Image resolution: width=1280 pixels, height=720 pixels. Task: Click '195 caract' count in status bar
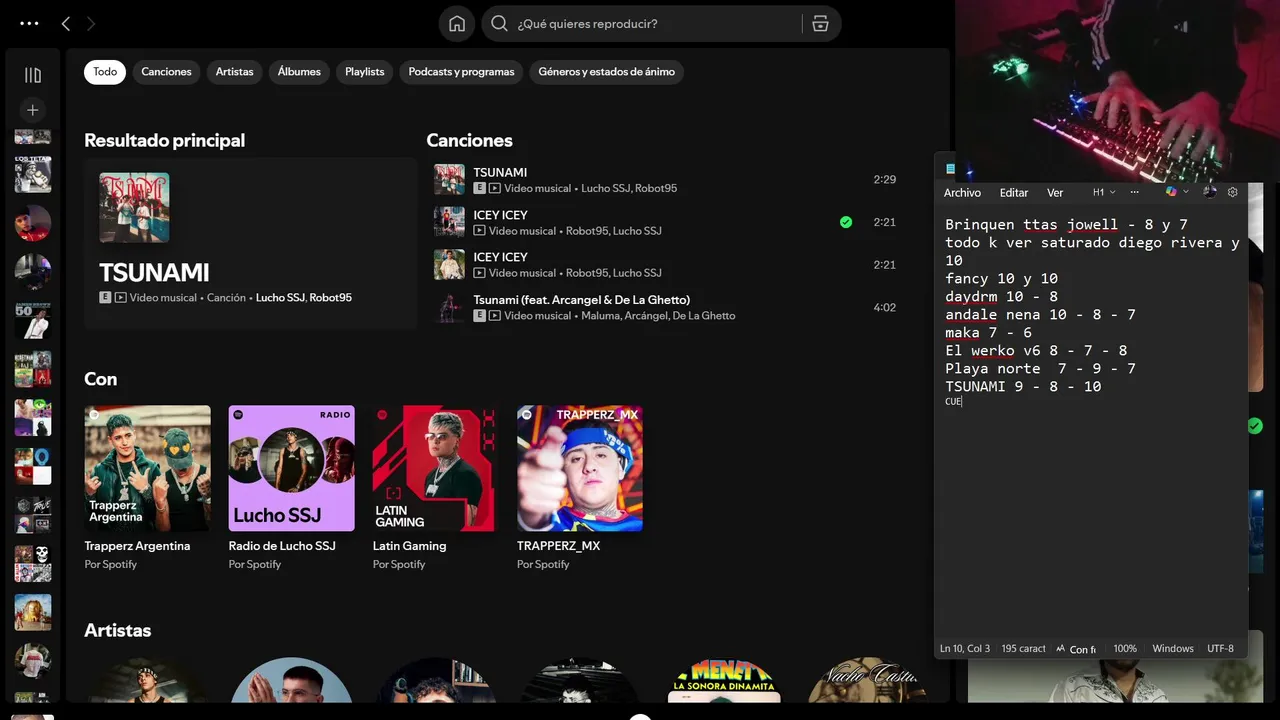(1023, 649)
